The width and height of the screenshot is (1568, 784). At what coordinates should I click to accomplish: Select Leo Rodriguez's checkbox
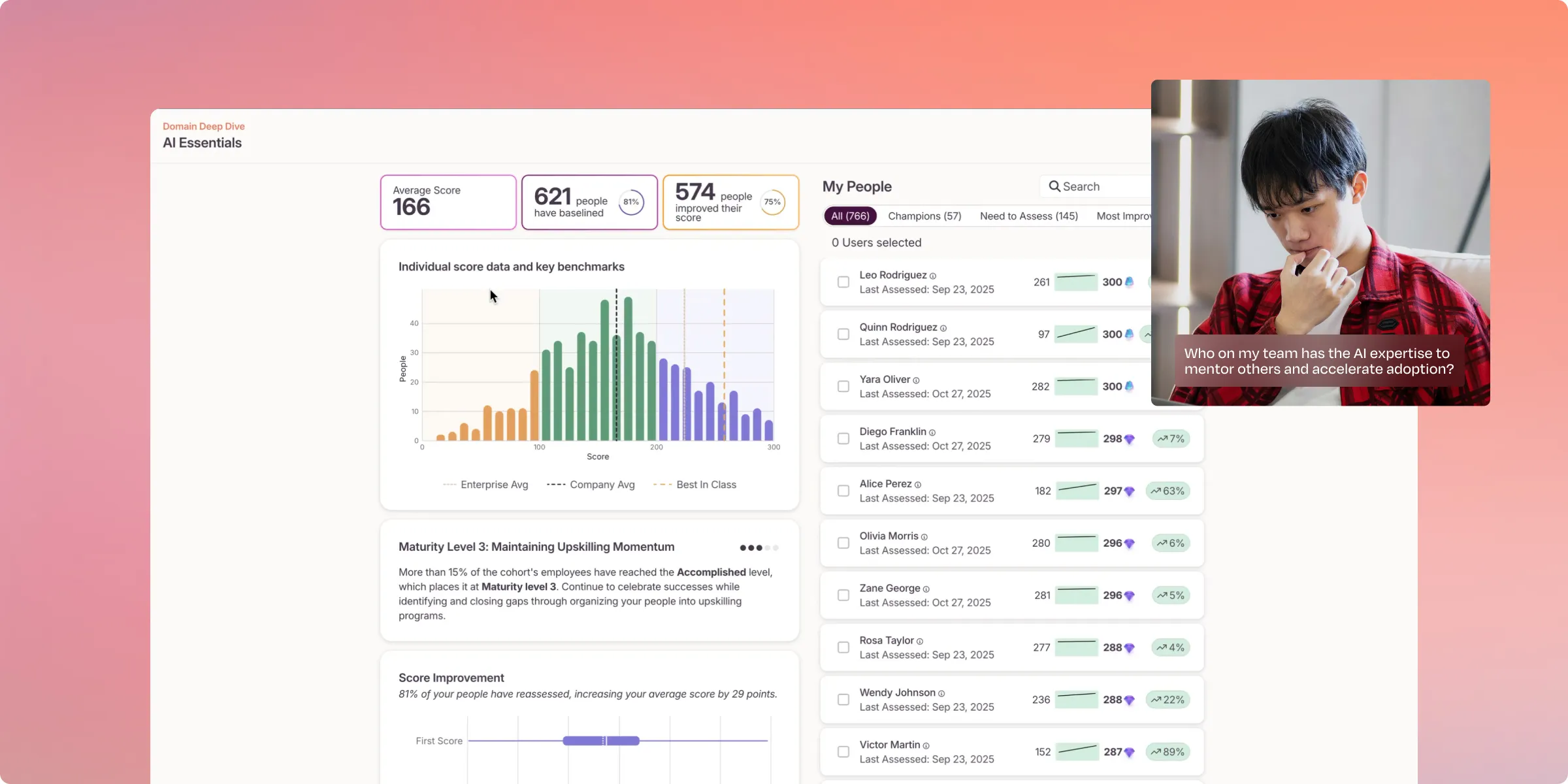[843, 282]
